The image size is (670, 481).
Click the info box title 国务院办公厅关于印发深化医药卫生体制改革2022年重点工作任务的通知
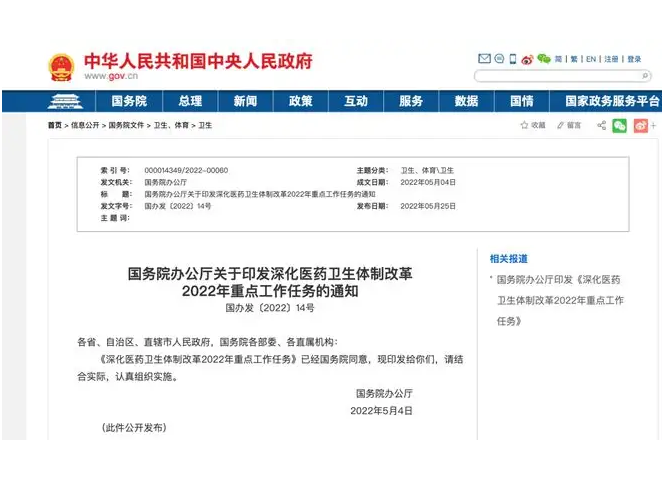pos(260,194)
